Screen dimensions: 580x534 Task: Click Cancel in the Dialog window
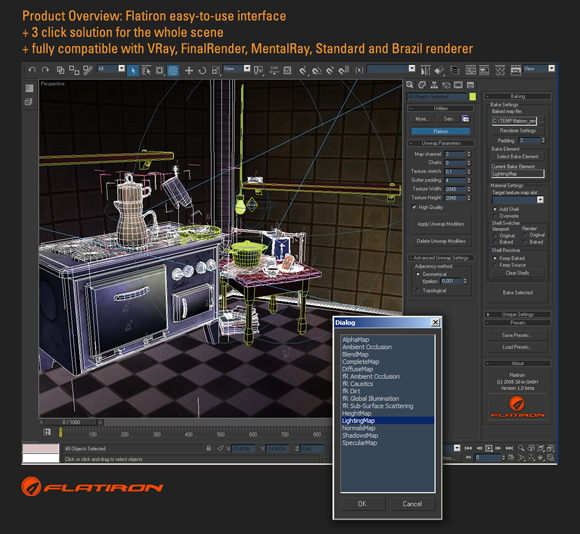pyautogui.click(x=412, y=504)
